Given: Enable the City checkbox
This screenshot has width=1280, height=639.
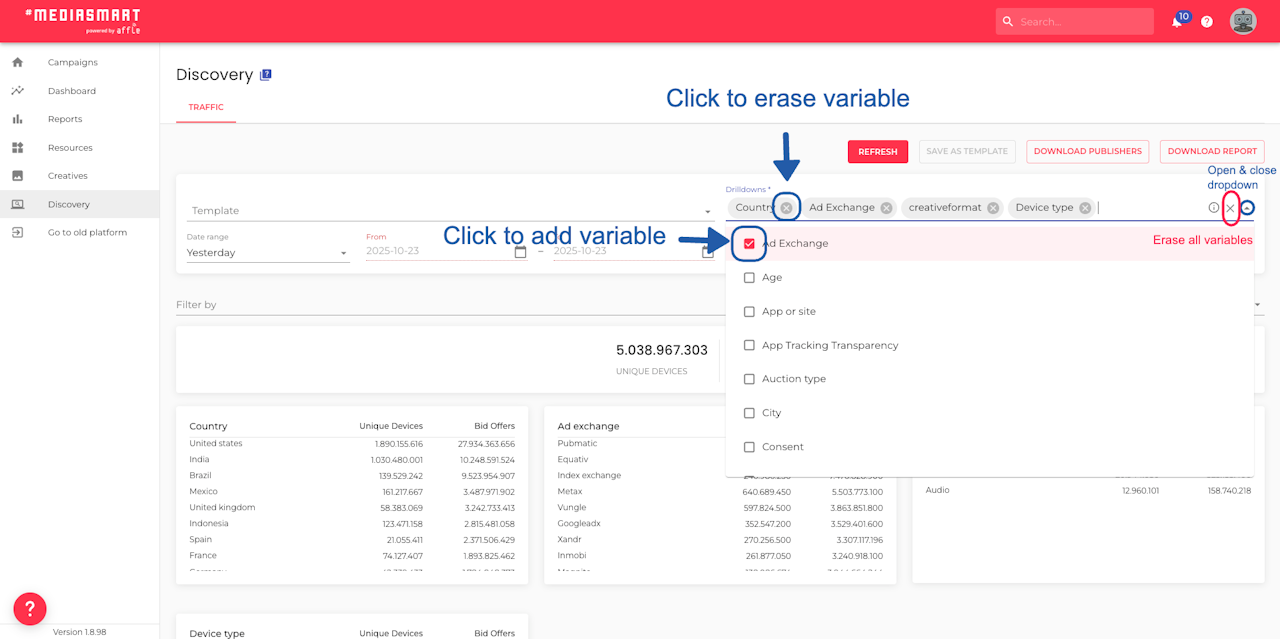Looking at the screenshot, I should coord(749,413).
